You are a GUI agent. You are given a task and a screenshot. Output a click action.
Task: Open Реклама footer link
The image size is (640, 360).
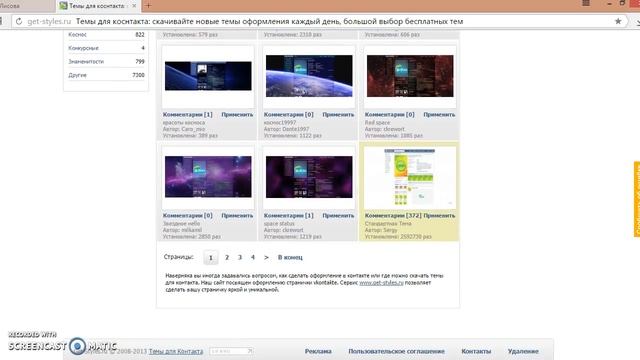click(x=318, y=351)
